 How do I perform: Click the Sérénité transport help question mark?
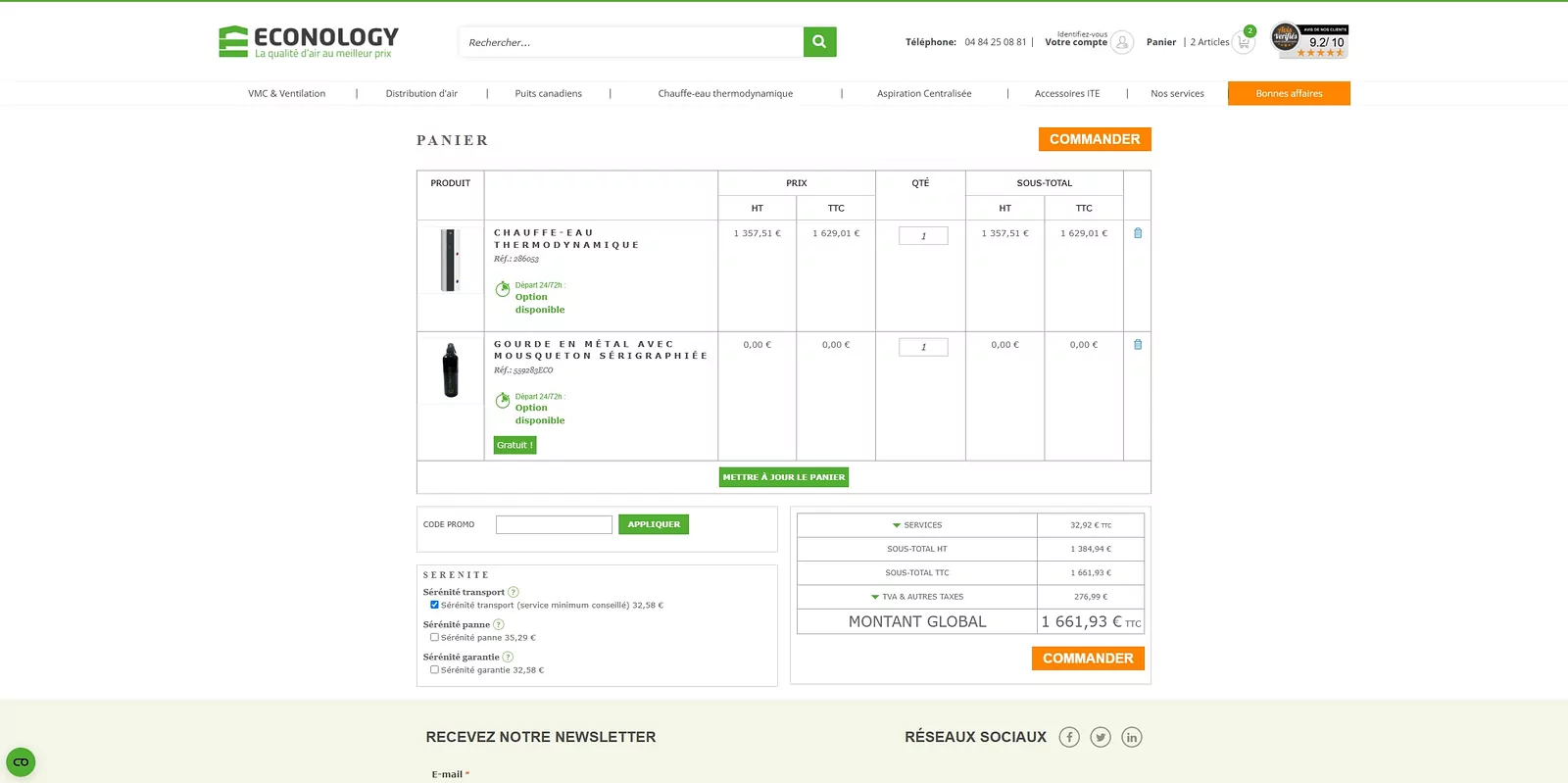coord(514,592)
